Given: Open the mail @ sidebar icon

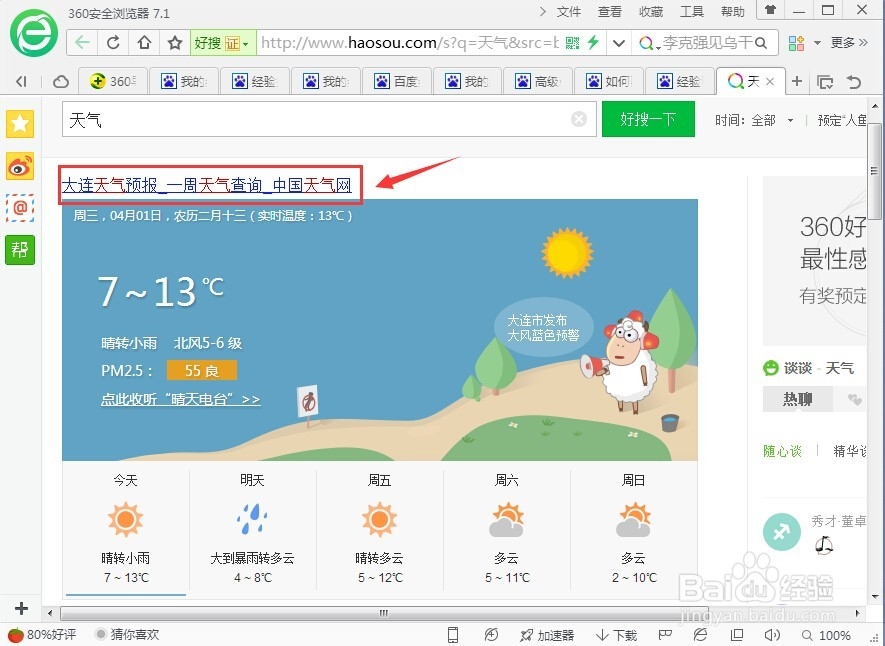Looking at the screenshot, I should [x=20, y=208].
